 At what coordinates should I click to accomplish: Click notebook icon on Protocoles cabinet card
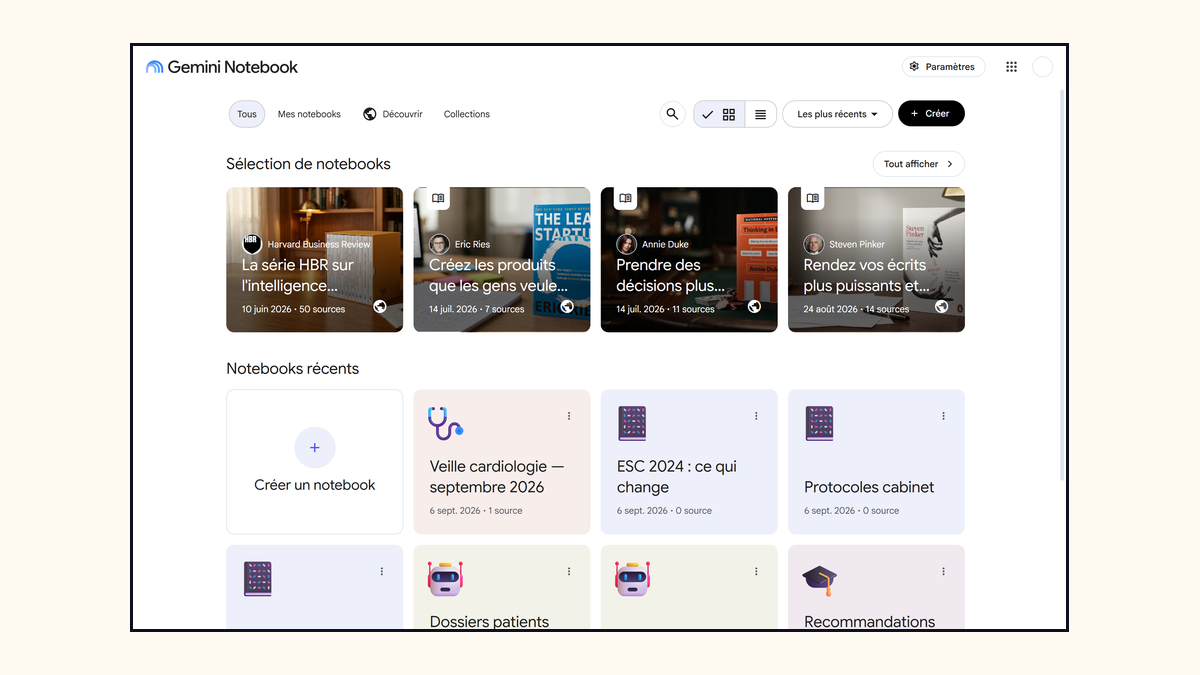(x=819, y=423)
